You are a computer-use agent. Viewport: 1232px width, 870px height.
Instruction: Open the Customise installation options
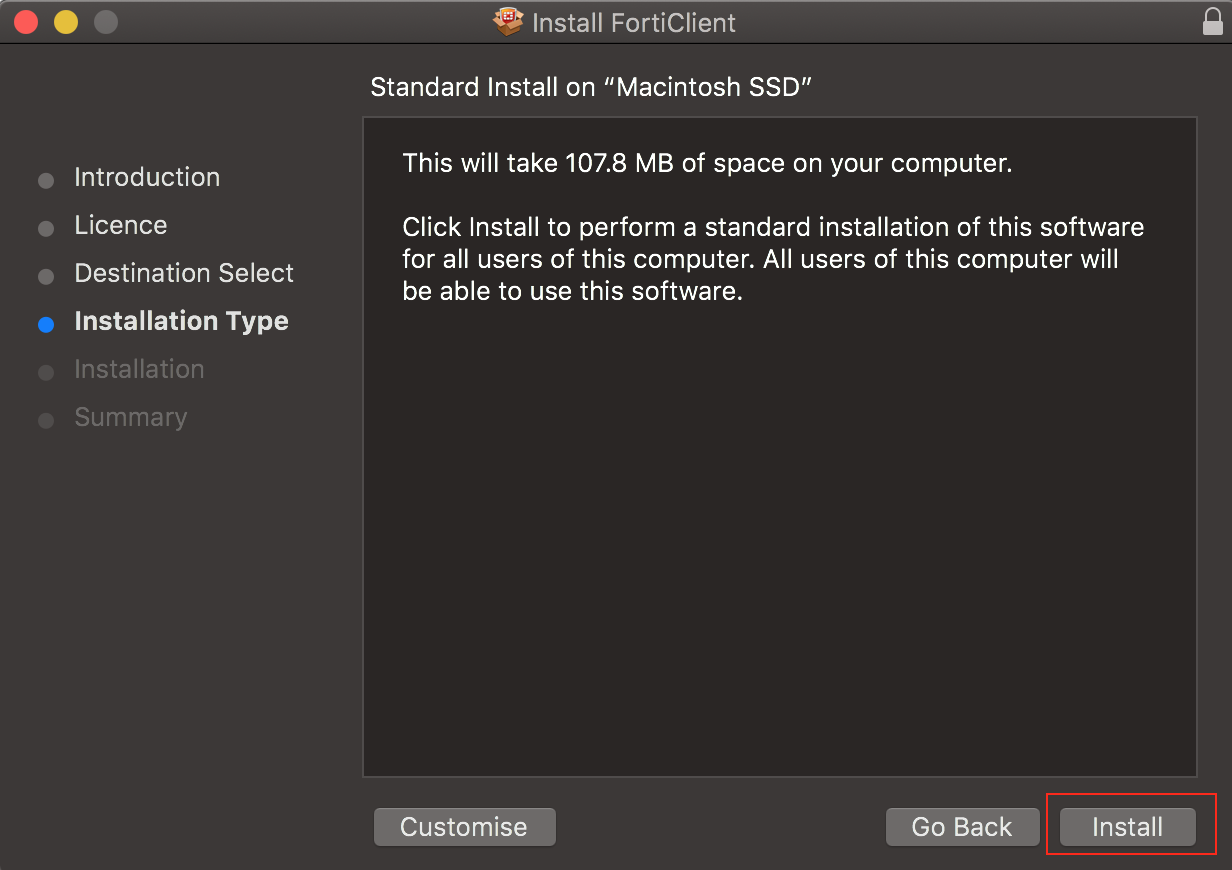click(x=464, y=827)
